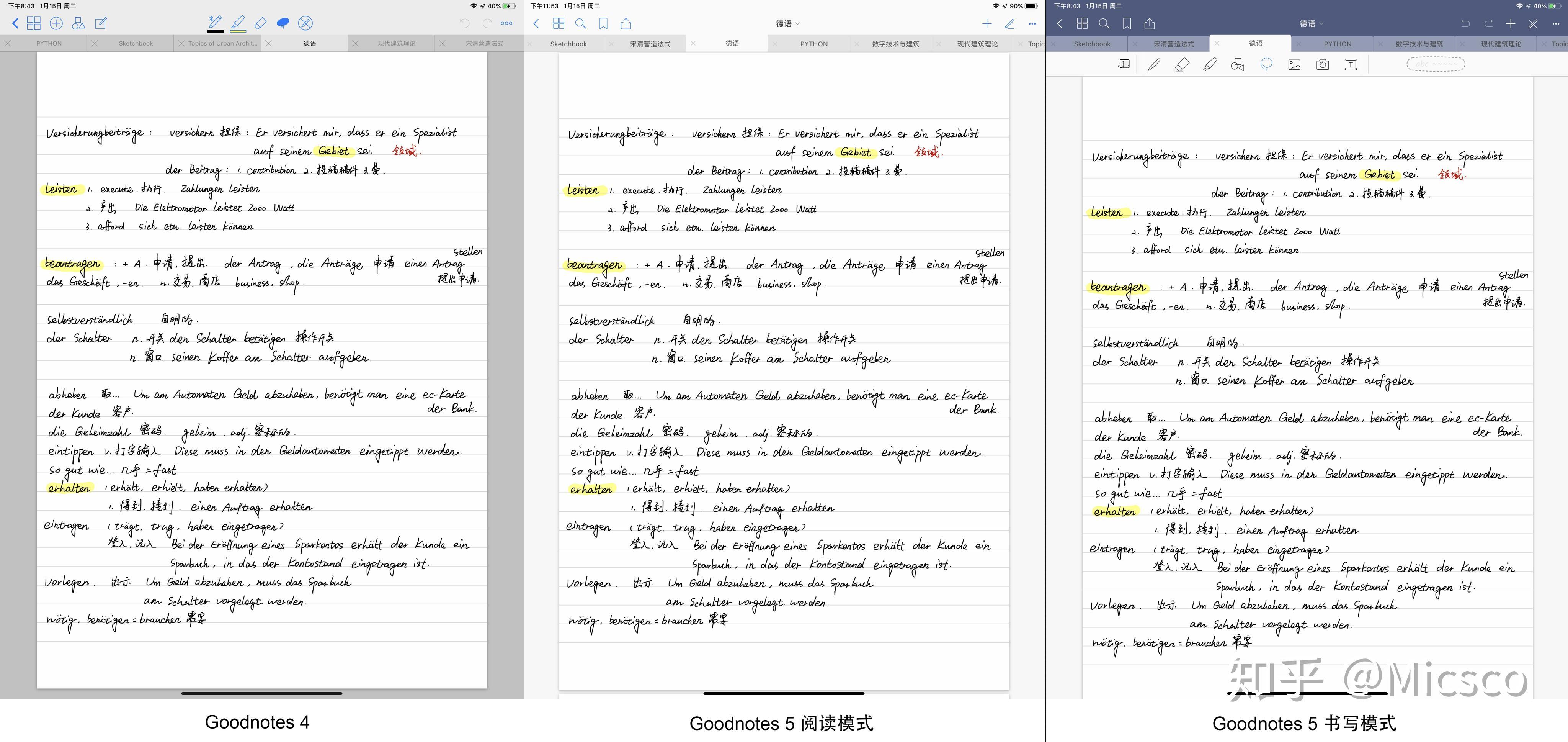Screen dimensions: 1568x742
Task: Open the three-circle more menu in Goodnotes 4
Action: pyautogui.click(x=506, y=23)
